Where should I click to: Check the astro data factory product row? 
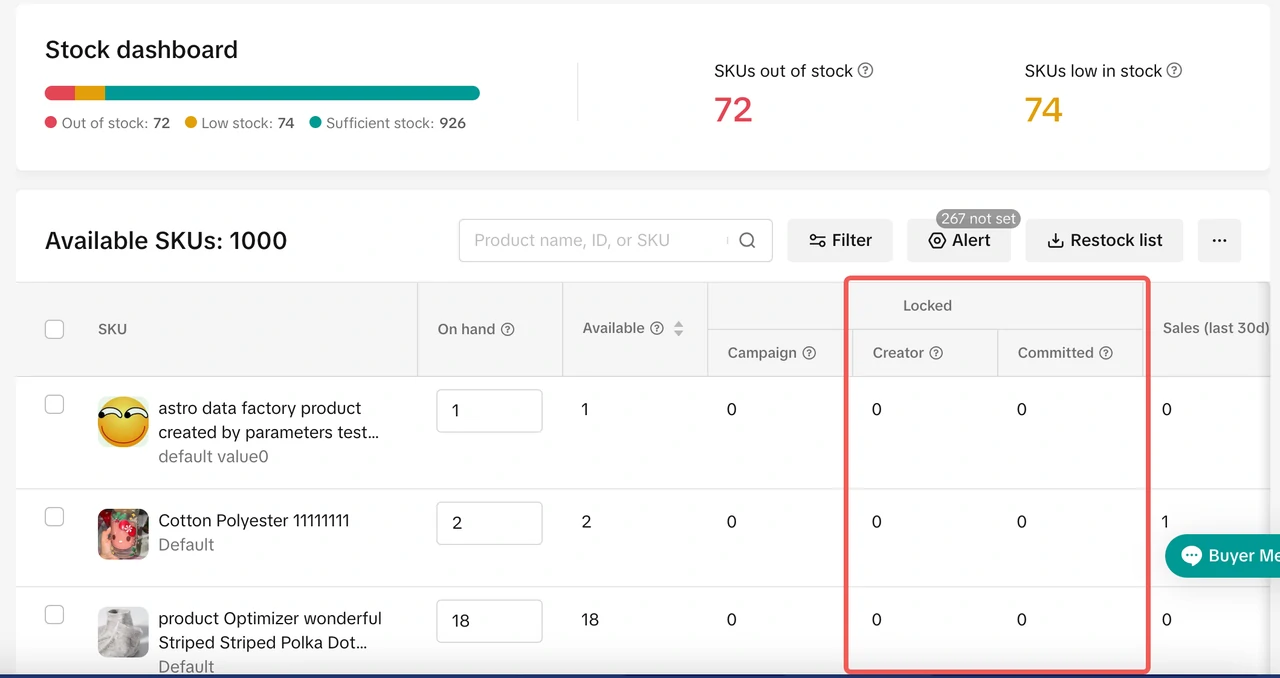click(x=55, y=404)
